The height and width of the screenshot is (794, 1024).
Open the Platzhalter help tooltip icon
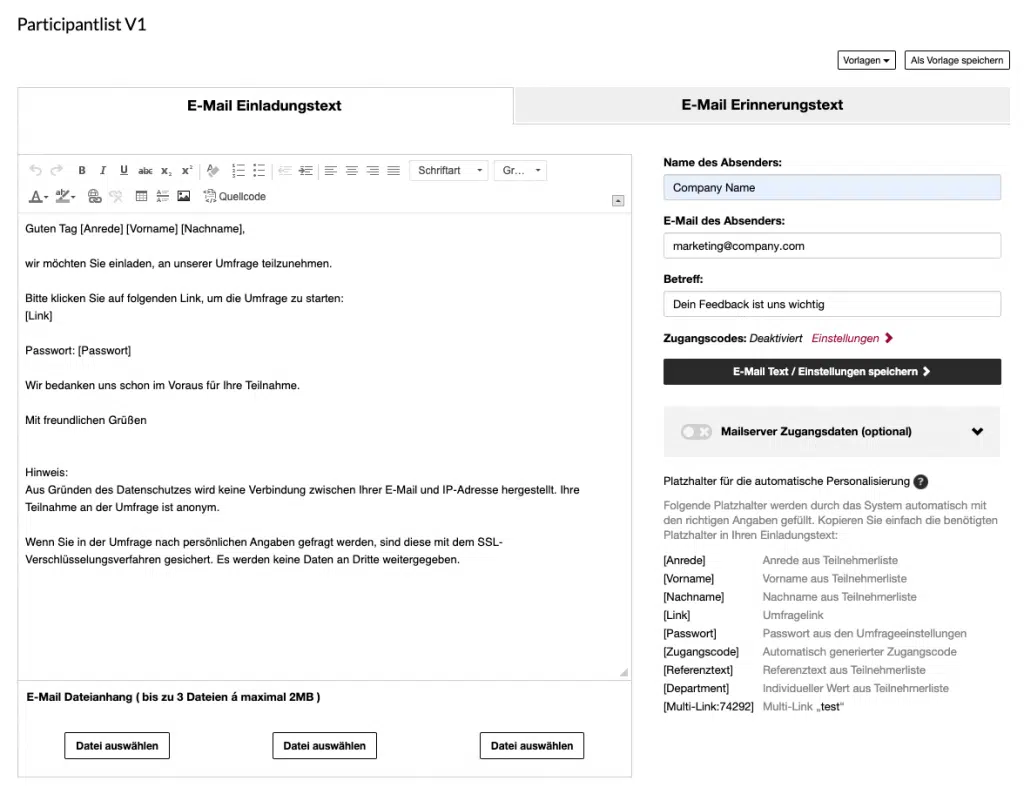tap(919, 481)
